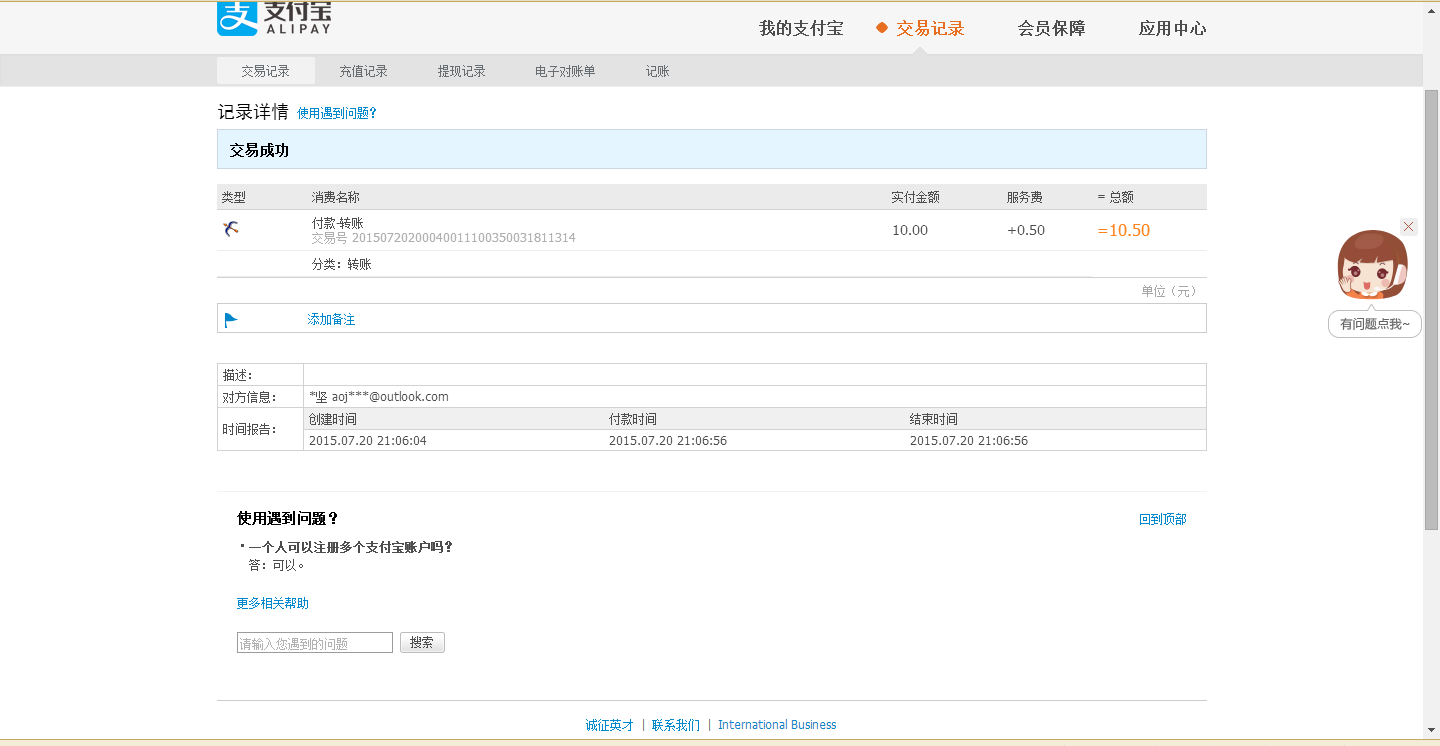Click the 服务费 column header

pos(1025,197)
